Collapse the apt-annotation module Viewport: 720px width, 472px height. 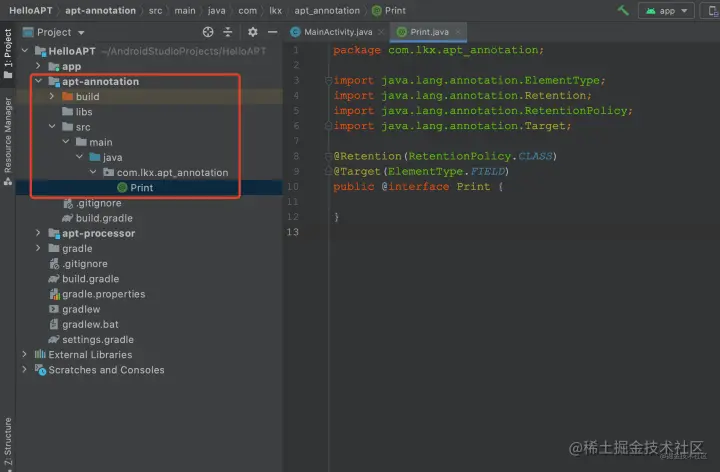39,81
